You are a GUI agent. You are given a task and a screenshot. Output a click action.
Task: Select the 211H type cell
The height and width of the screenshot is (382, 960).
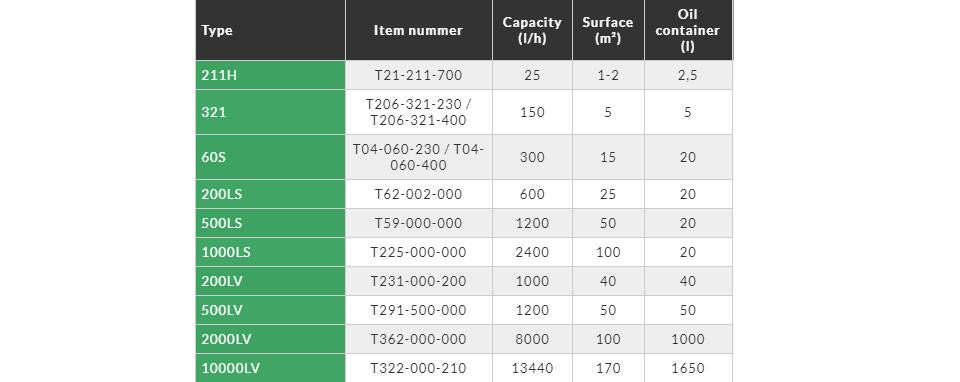[x=271, y=75]
